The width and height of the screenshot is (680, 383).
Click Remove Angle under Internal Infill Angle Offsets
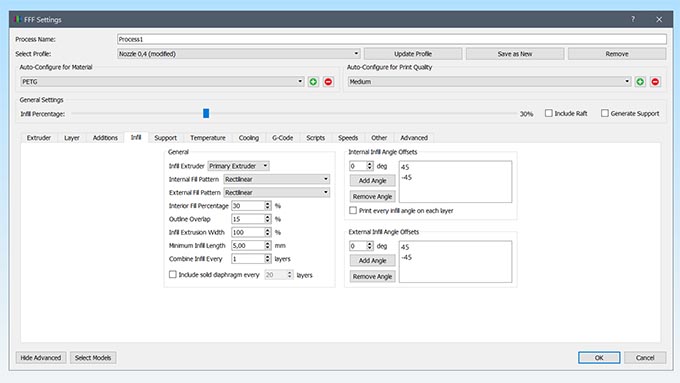(372, 196)
